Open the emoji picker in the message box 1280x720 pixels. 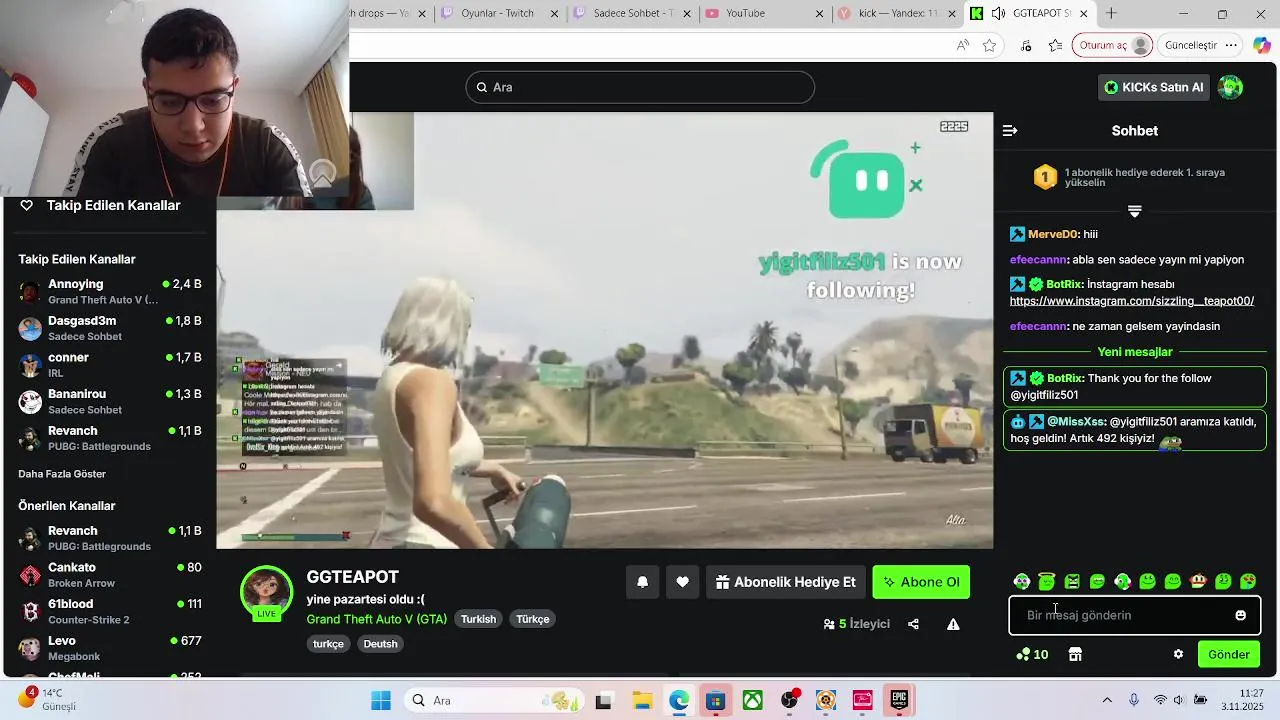point(1240,615)
